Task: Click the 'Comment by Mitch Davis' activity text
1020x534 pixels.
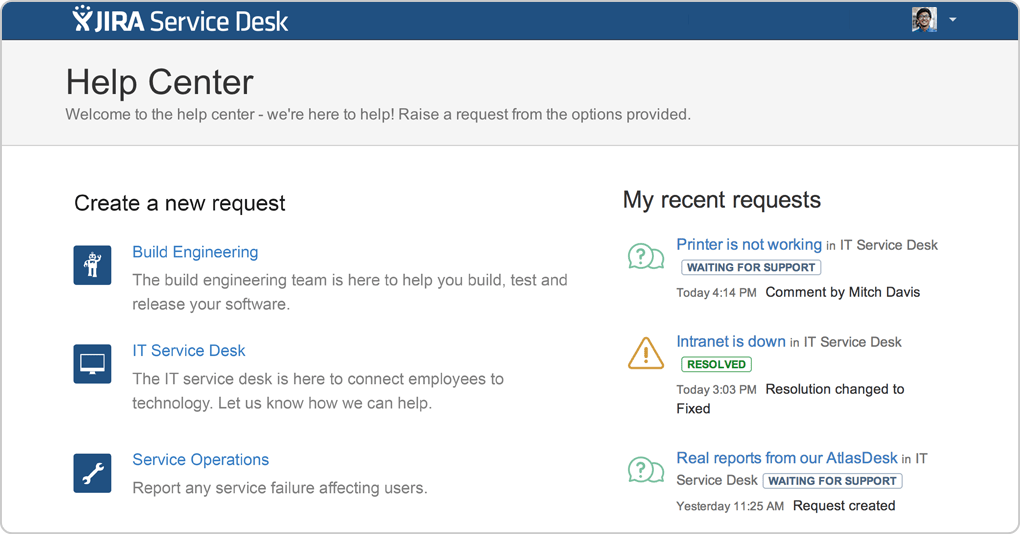Action: pos(842,292)
